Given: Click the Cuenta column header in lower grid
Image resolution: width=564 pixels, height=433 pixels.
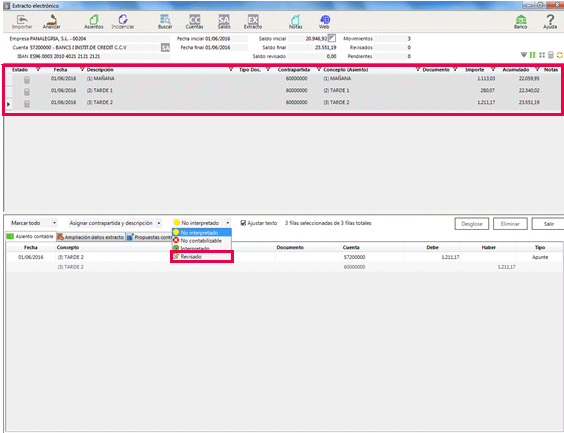Looking at the screenshot, I should pyautogui.click(x=351, y=247).
